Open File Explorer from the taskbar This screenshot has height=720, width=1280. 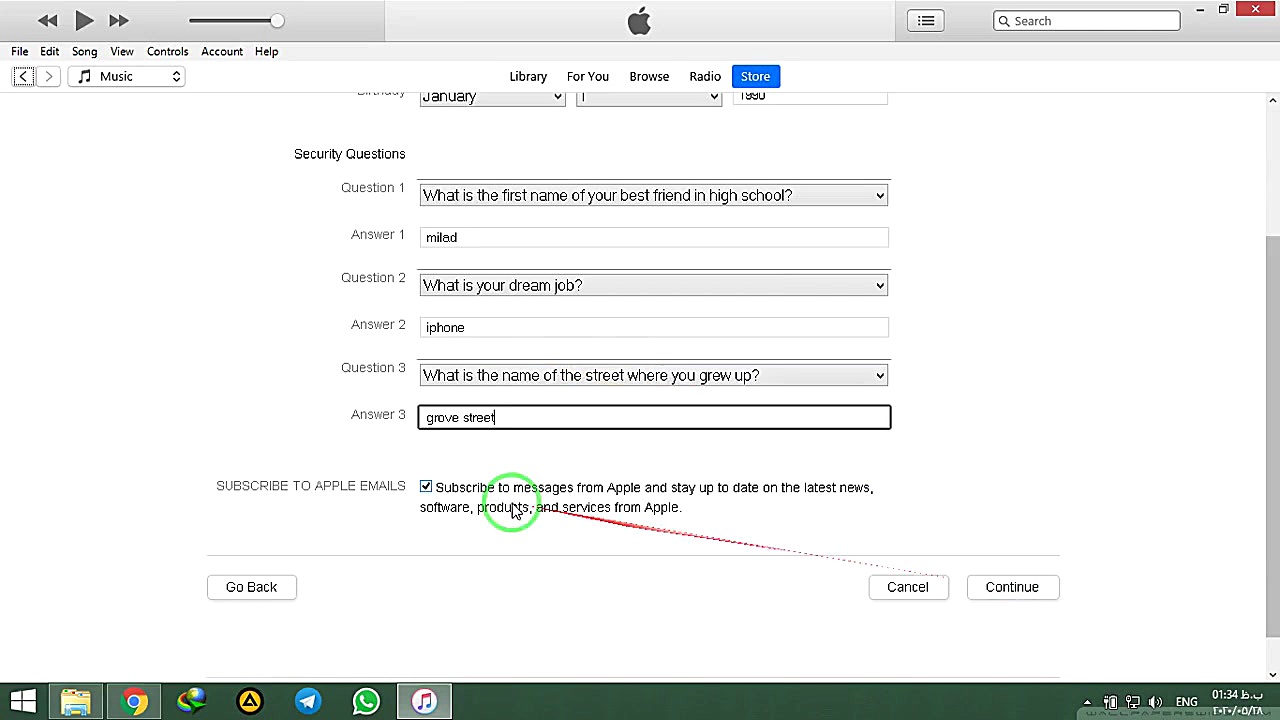point(76,701)
